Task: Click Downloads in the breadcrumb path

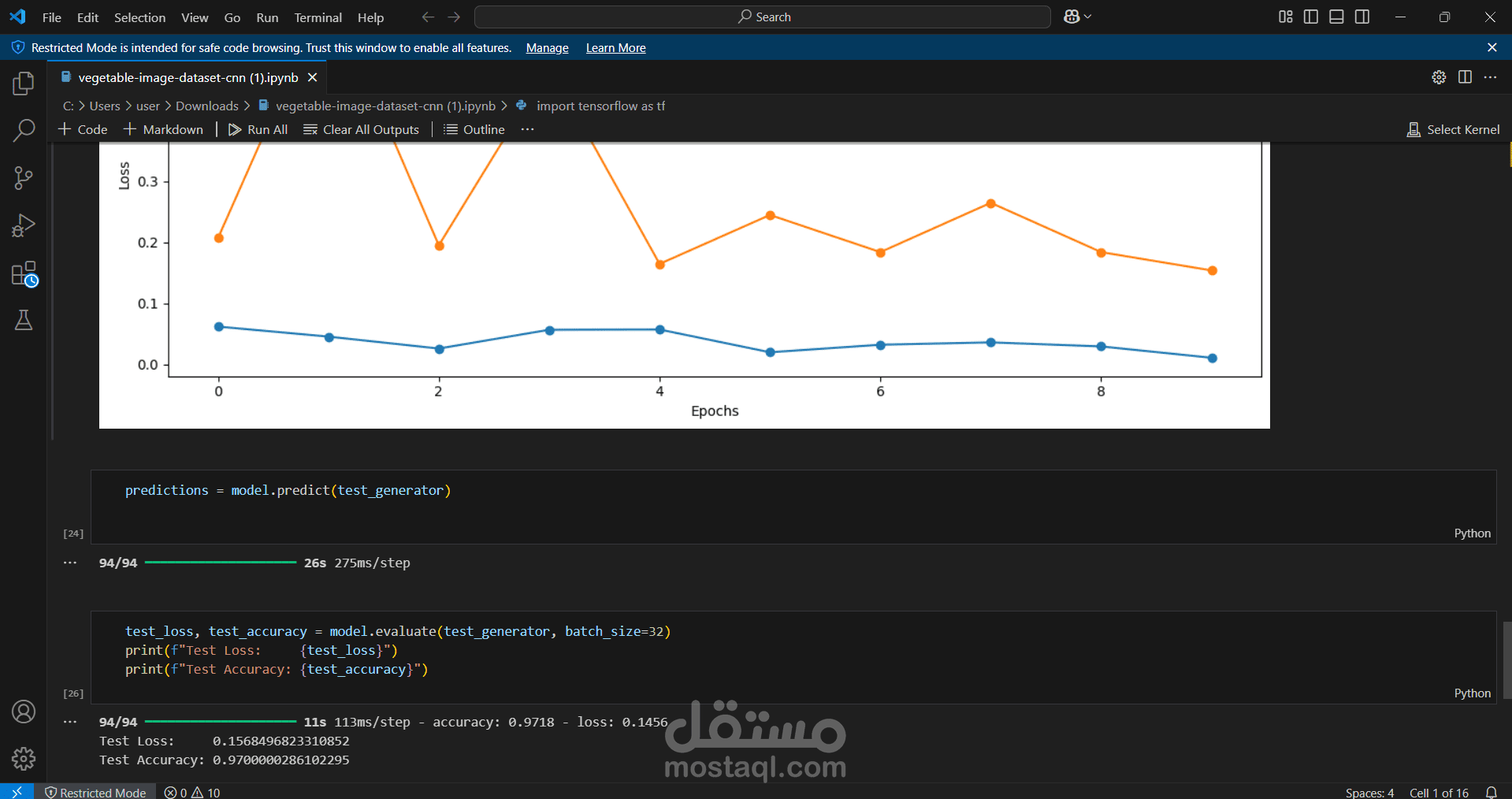Action: point(207,106)
